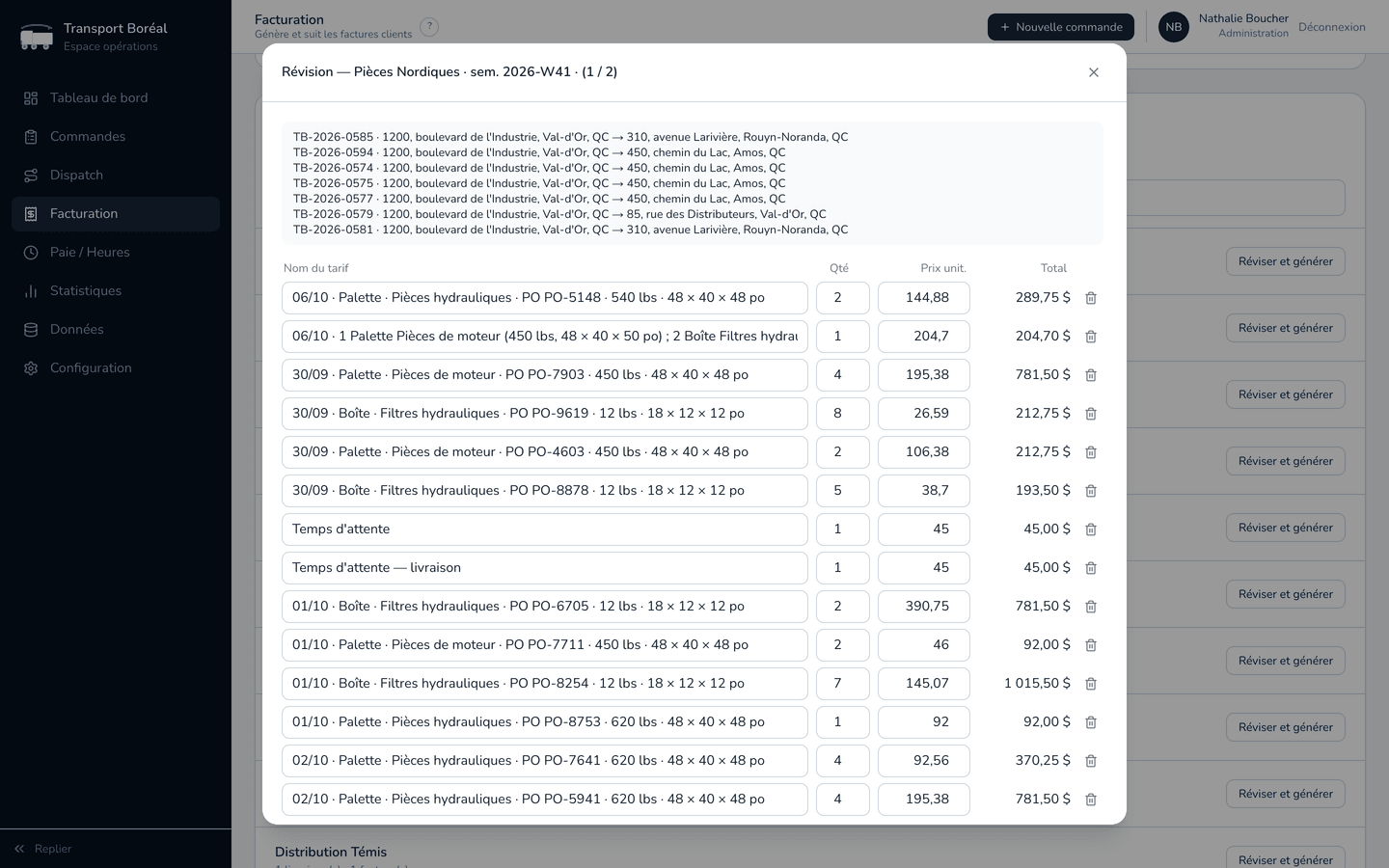
Task: Remove the PO-6705 line item
Action: pyautogui.click(x=1091, y=607)
